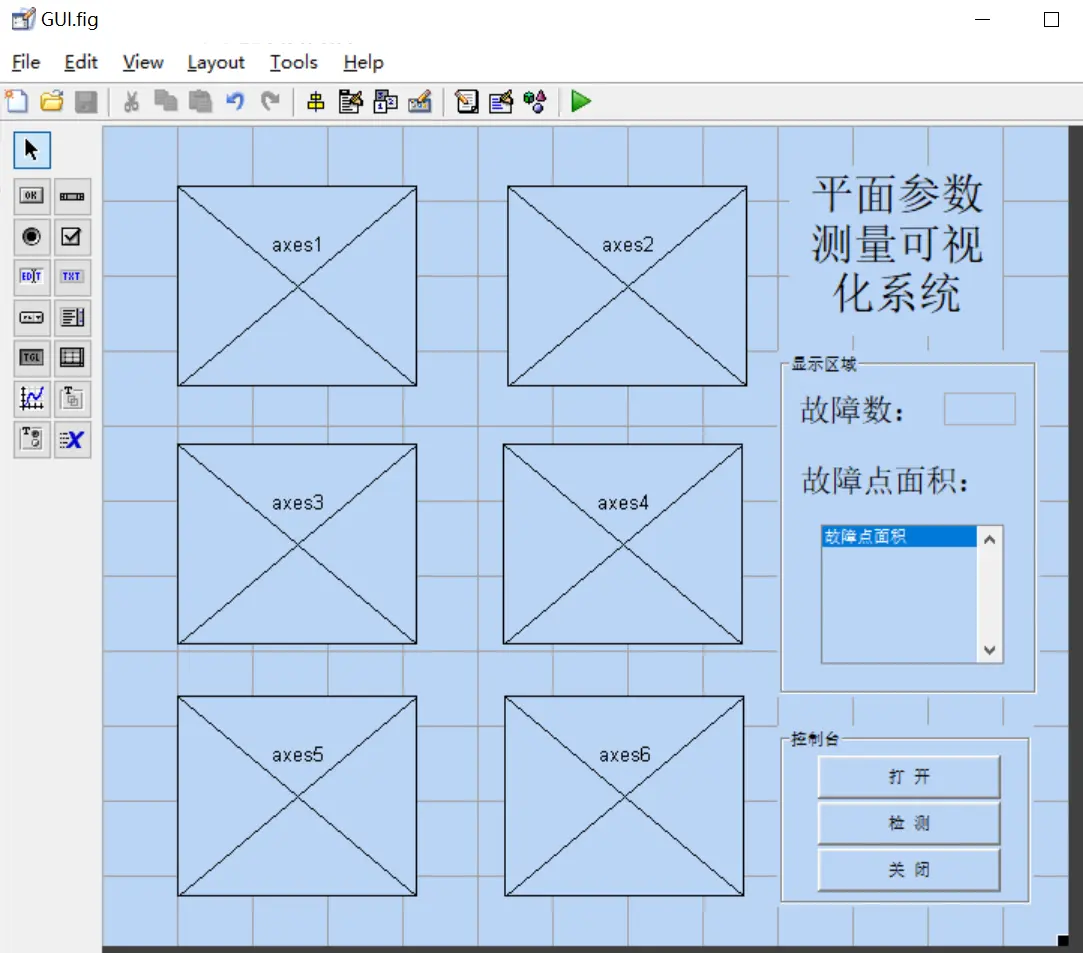Undo the last action
Screen dimensions: 1083x953
[235, 102]
